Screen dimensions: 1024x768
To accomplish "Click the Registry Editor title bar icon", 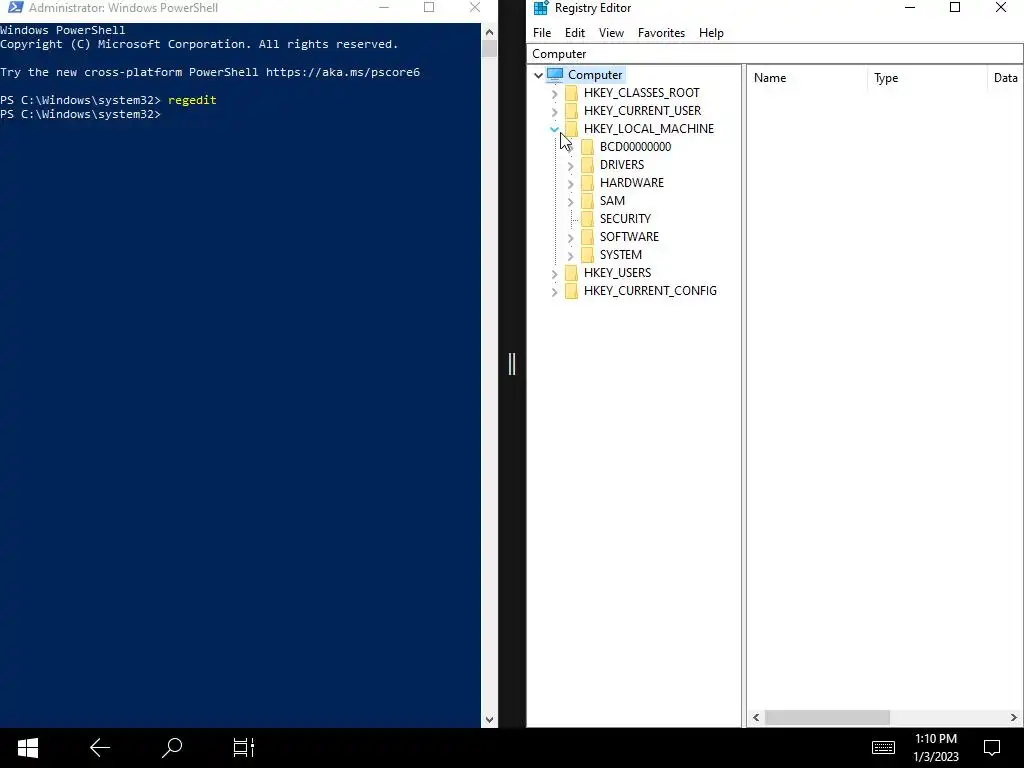I will pyautogui.click(x=541, y=8).
